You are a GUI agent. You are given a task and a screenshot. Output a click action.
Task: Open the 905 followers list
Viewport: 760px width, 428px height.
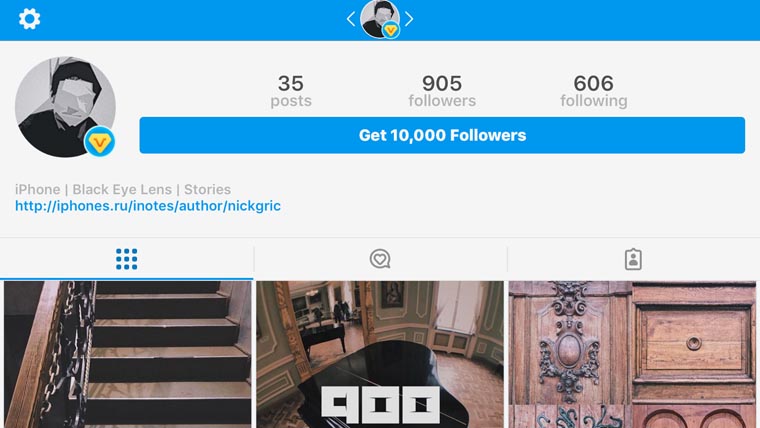pos(442,90)
